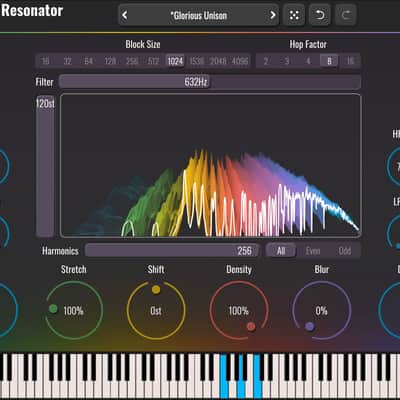Go to the previous preset arrow
Viewport: 400px width, 400px height.
tap(125, 15)
